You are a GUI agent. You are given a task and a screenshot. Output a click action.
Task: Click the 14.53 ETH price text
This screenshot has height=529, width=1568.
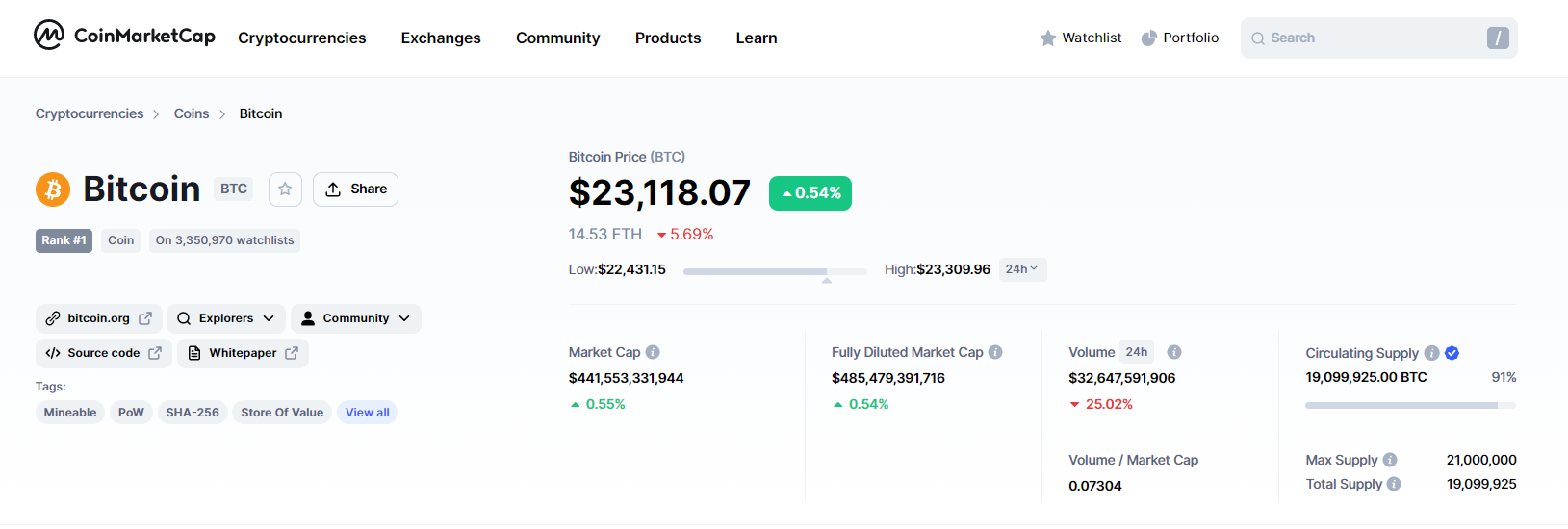[605, 235]
